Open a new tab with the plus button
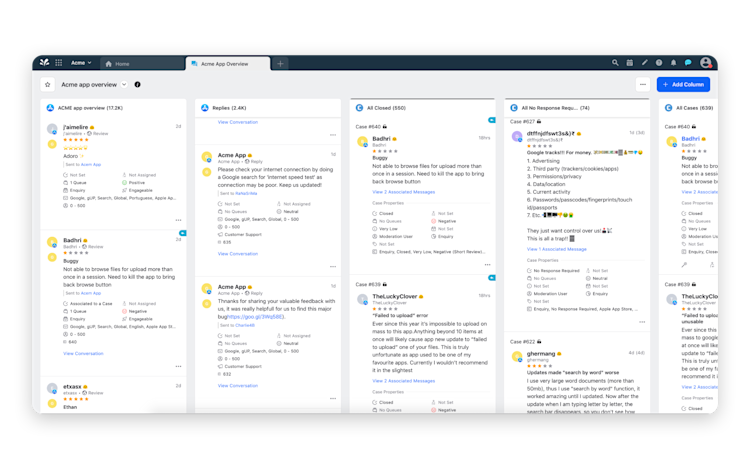750x469 pixels. click(x=280, y=64)
